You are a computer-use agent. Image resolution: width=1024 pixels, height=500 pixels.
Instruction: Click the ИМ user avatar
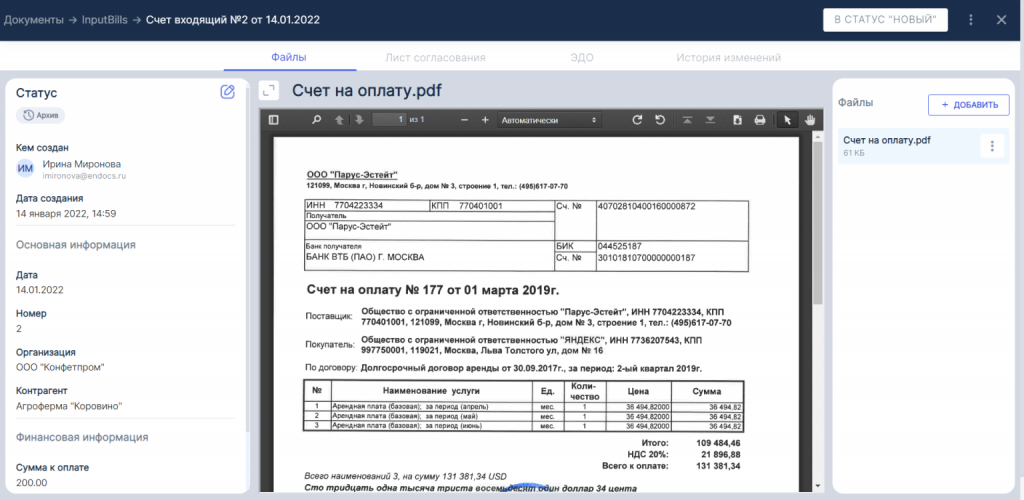click(x=25, y=168)
